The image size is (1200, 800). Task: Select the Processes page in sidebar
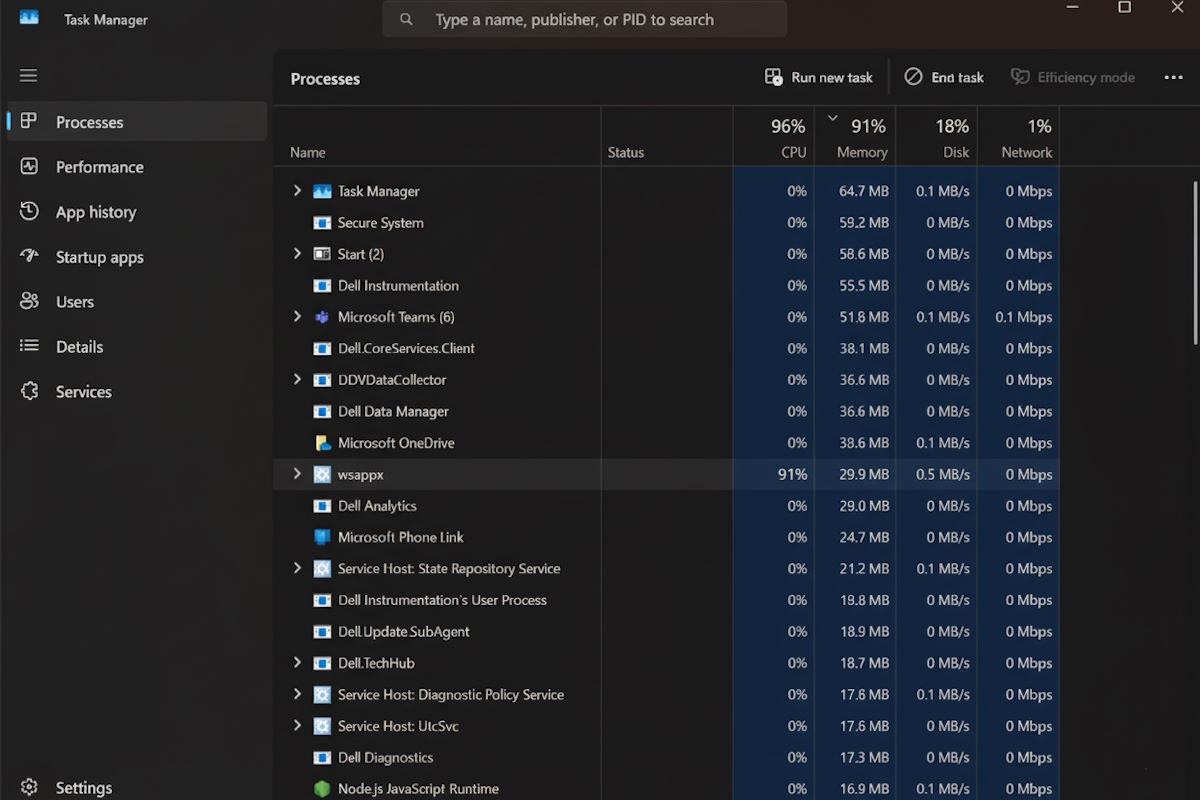(x=89, y=122)
